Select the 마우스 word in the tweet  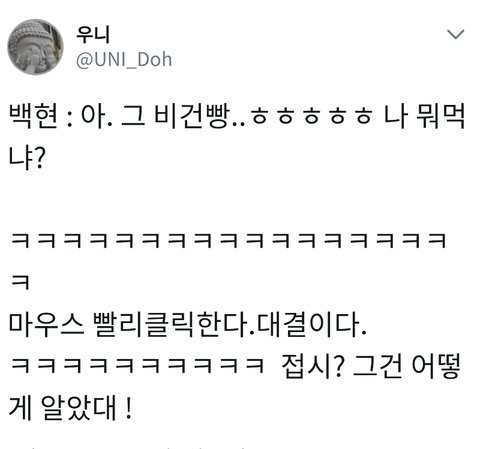tap(46, 324)
